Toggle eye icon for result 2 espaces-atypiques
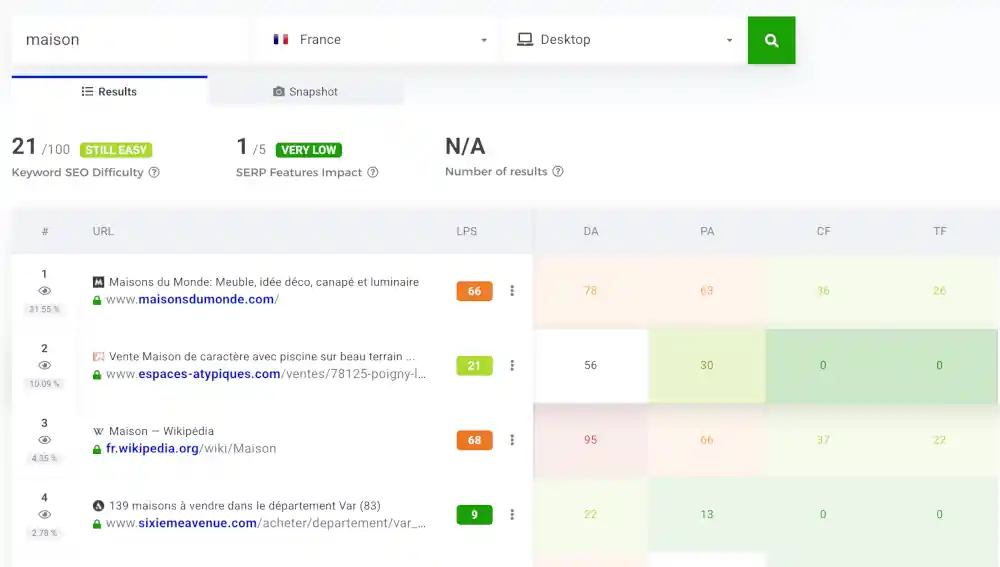 click(44, 365)
